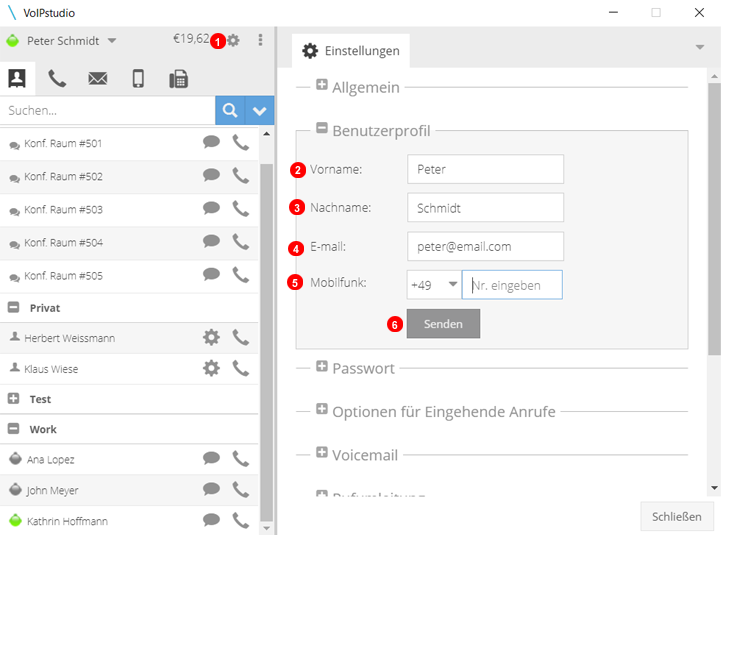Open gear settings for Klaus Wiese

tap(211, 368)
